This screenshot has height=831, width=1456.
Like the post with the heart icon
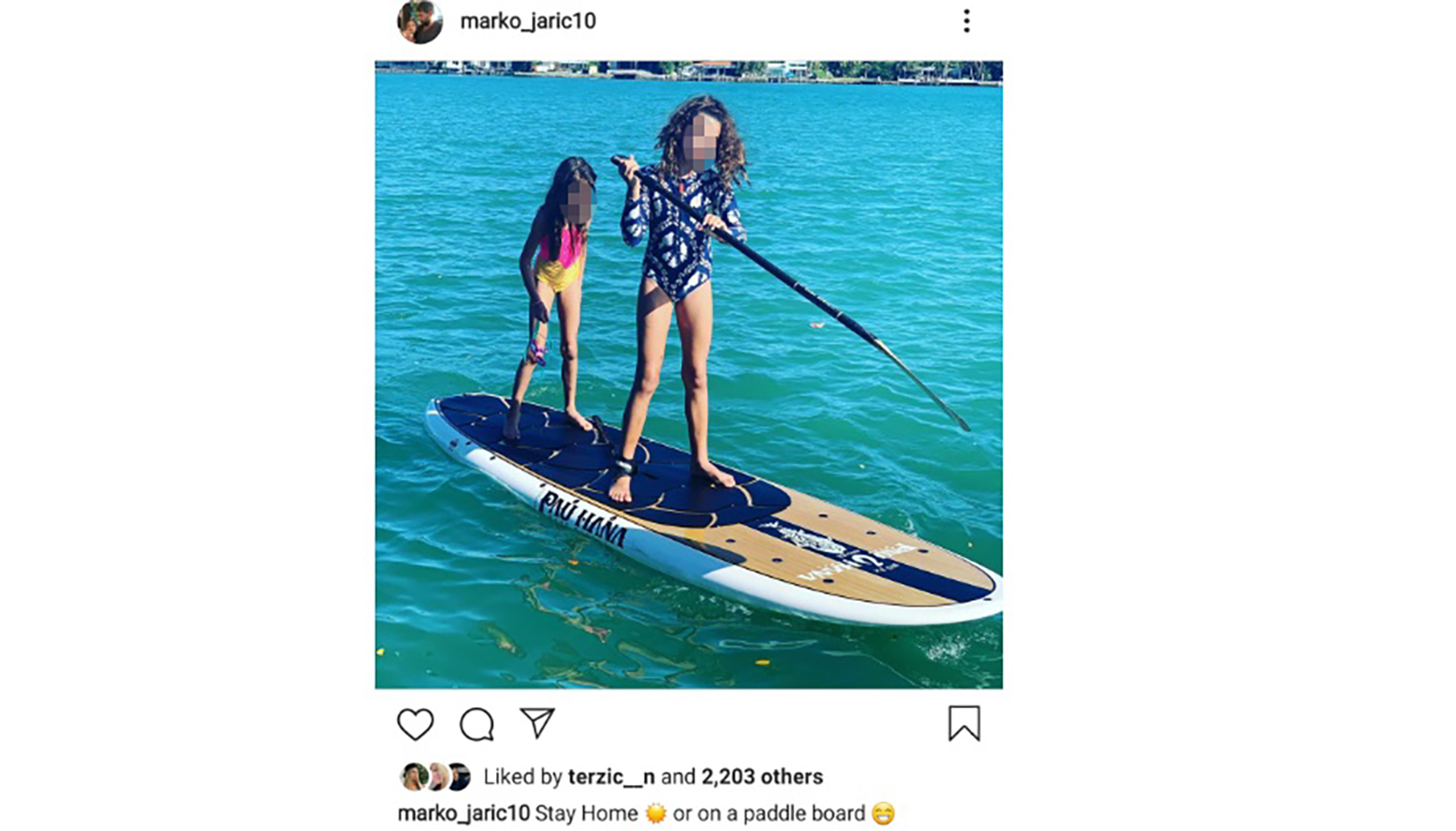pyautogui.click(x=415, y=724)
